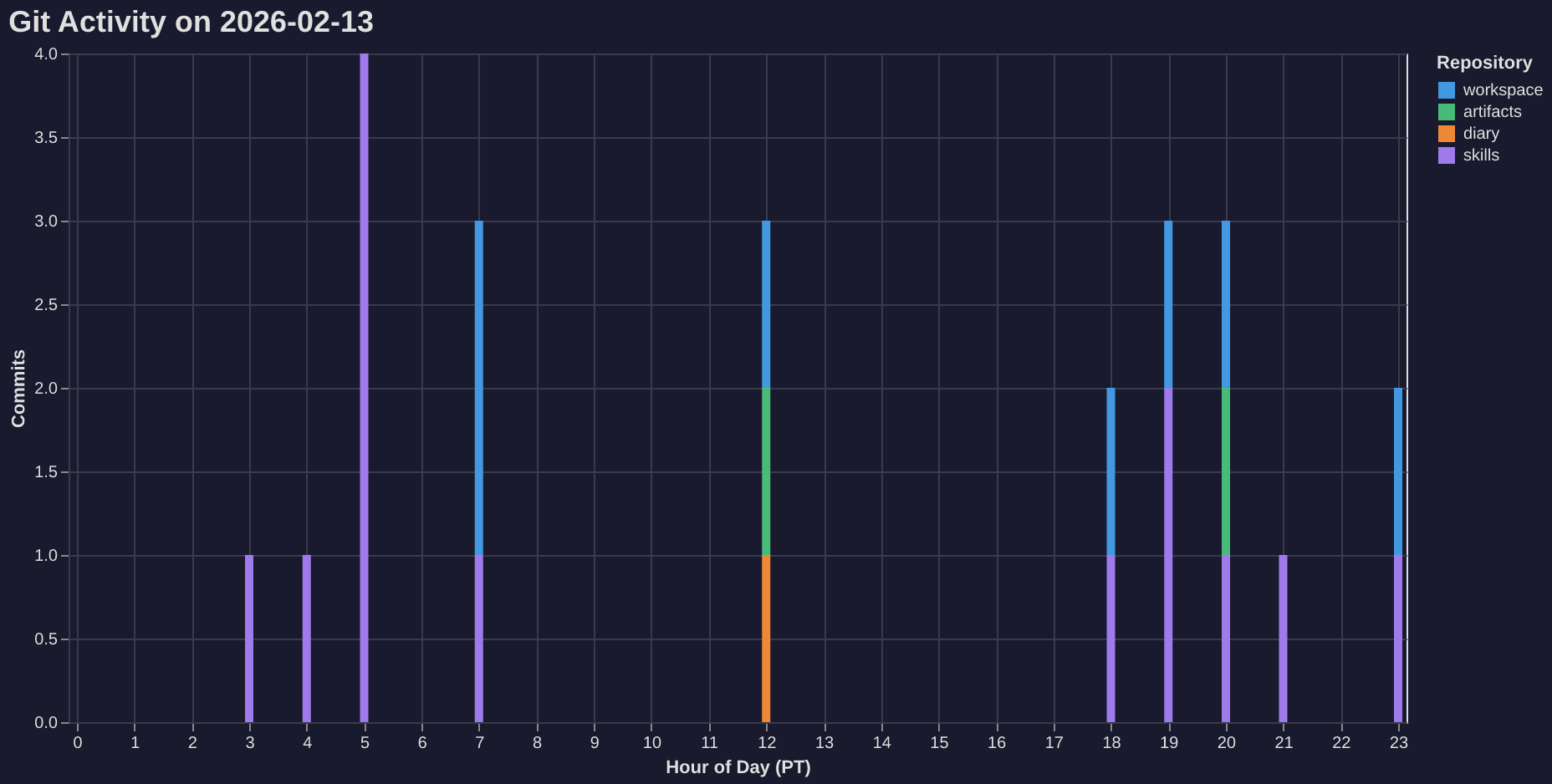
Task: Click the hour 18 tick label
Action: click(1111, 742)
